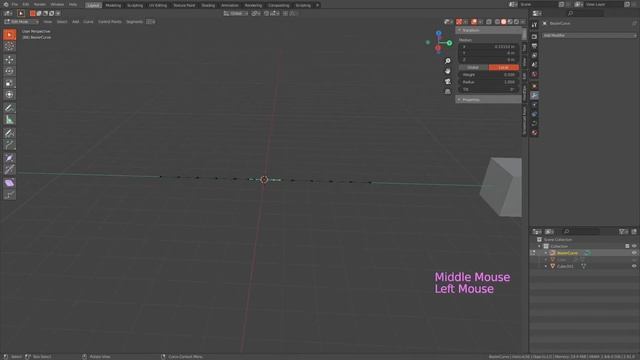
Task: Select the Measure tool
Action: click(9, 120)
